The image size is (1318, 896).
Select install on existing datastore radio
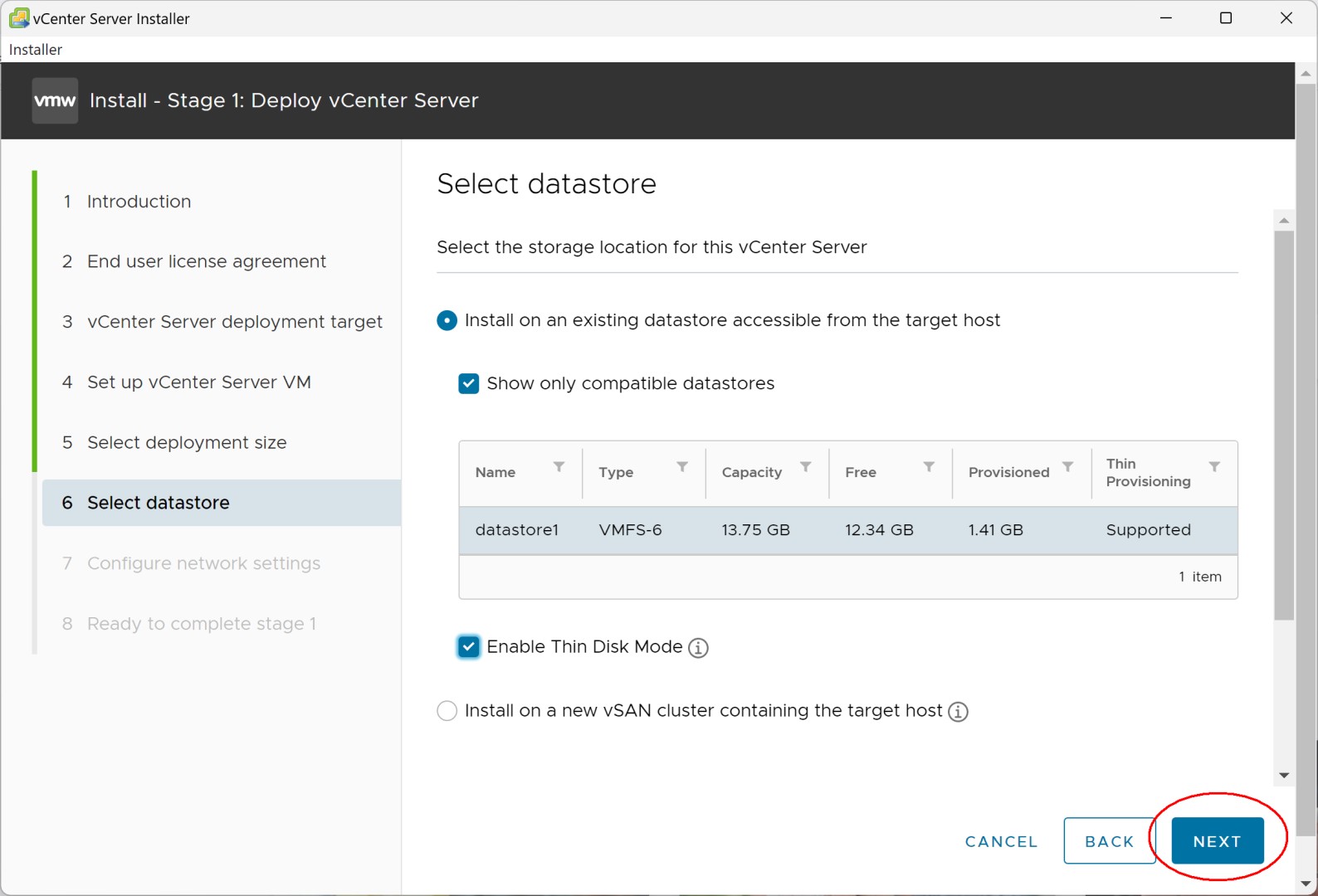tap(447, 320)
